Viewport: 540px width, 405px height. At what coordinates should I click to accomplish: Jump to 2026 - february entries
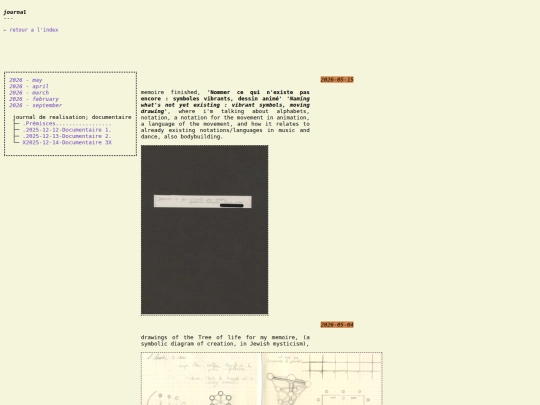34,99
